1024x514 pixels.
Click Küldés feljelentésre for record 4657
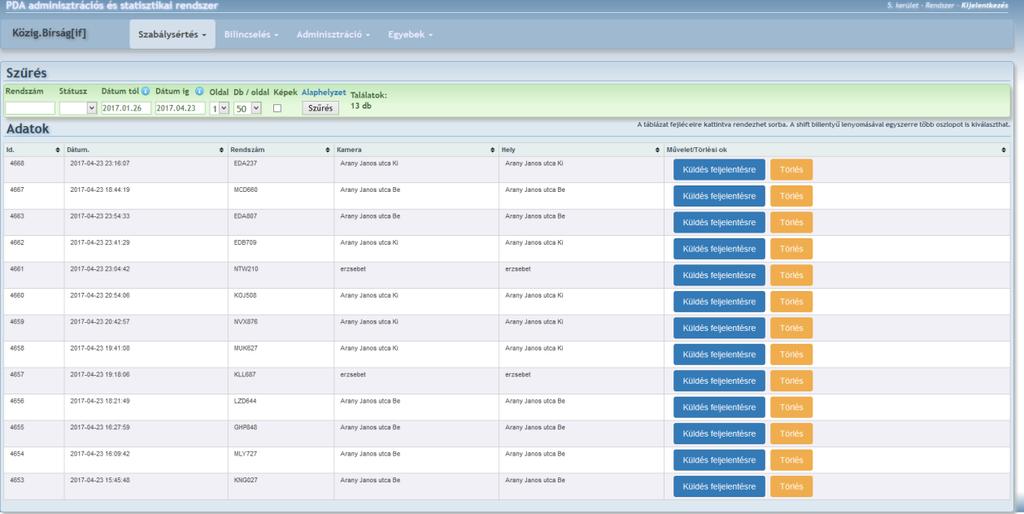point(719,381)
